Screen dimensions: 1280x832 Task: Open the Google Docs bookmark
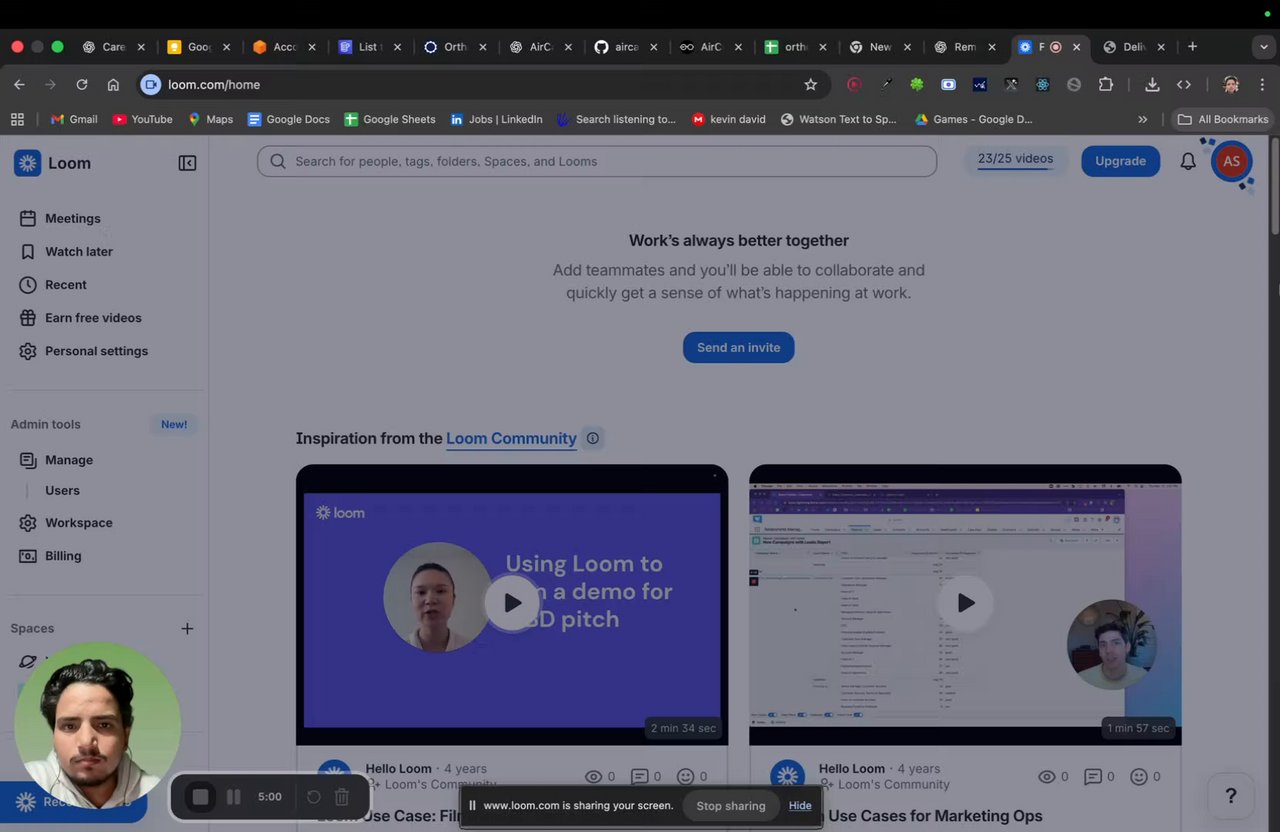coord(288,119)
